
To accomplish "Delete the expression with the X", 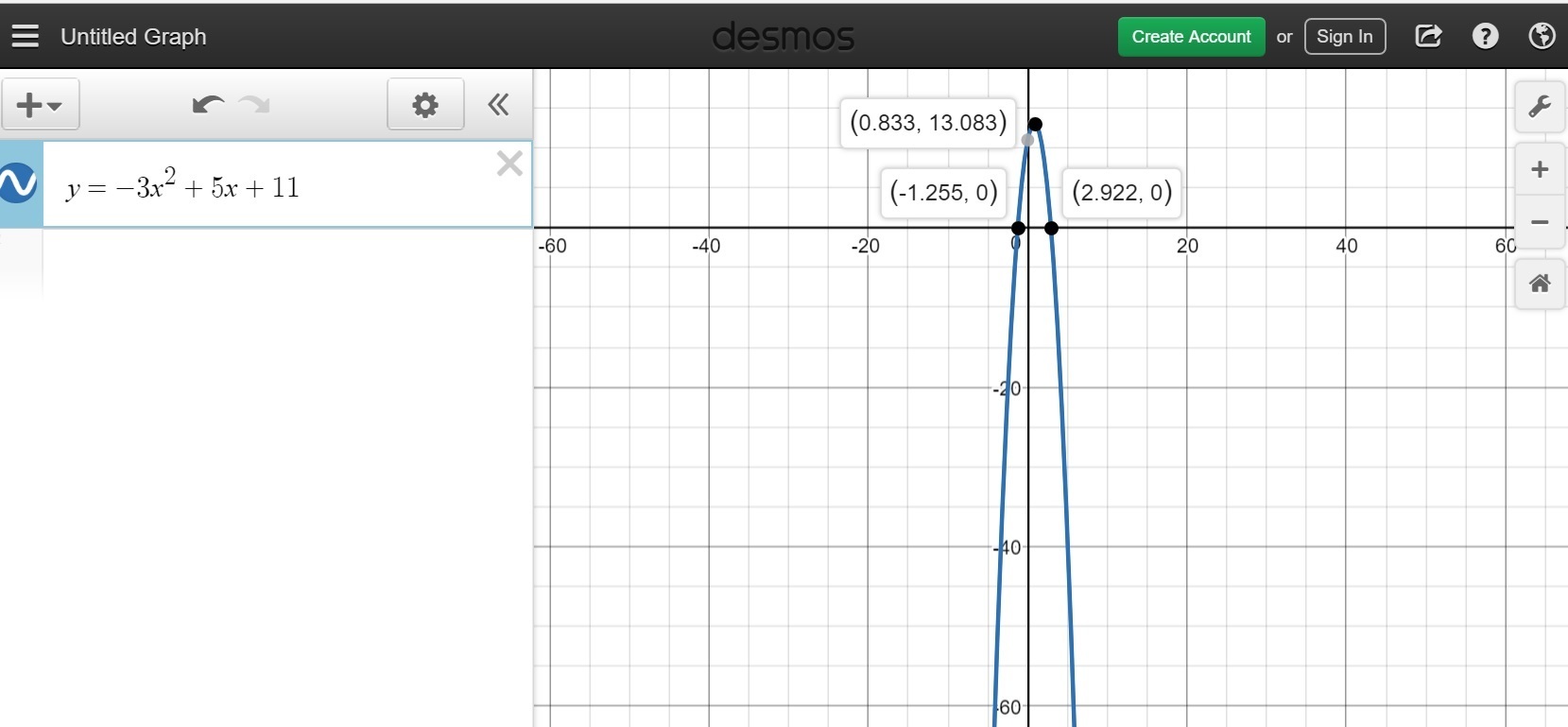I will [x=509, y=164].
